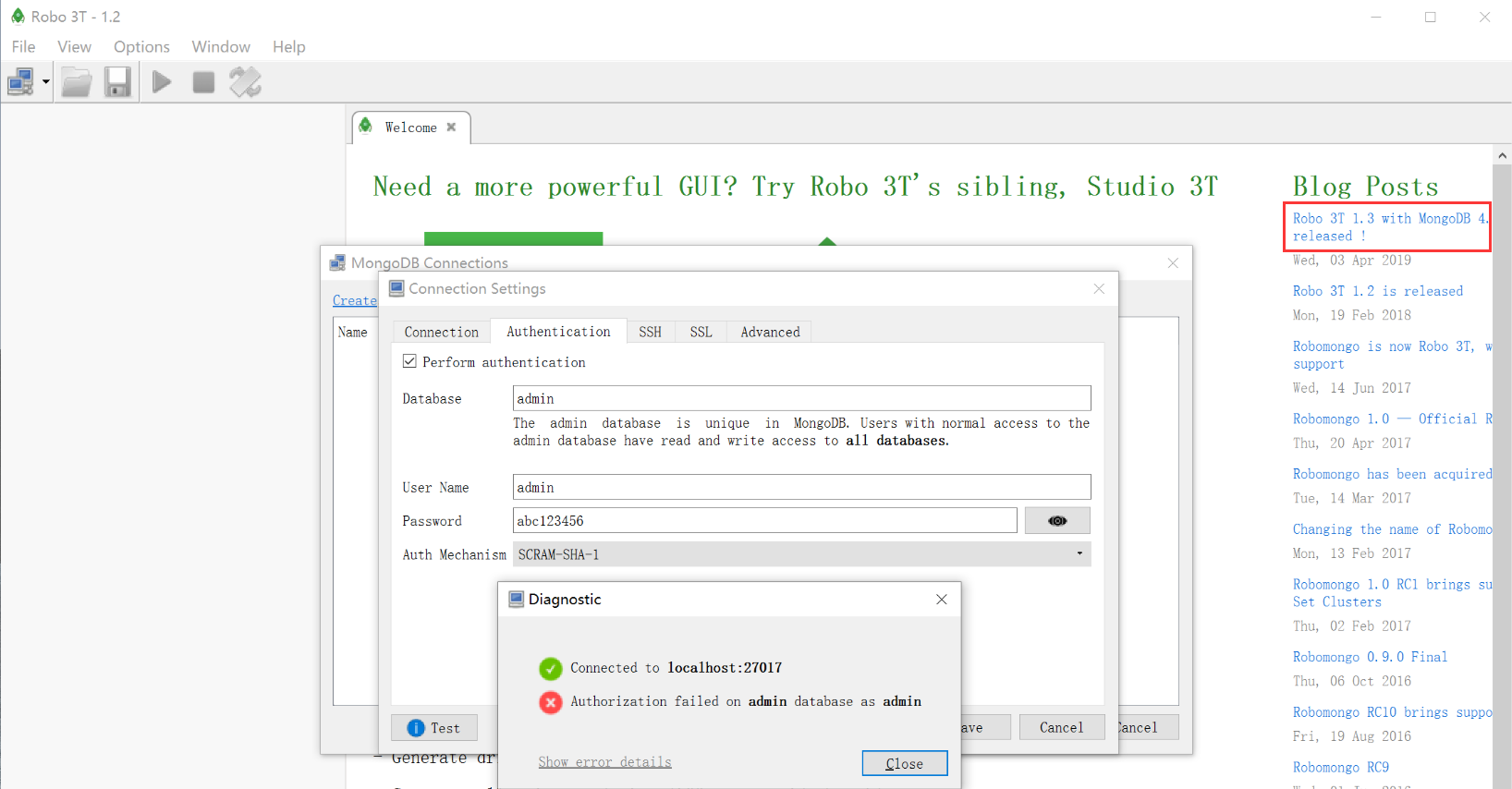Click the Diagnostic title icon
This screenshot has width=1512, height=789.
click(x=516, y=599)
